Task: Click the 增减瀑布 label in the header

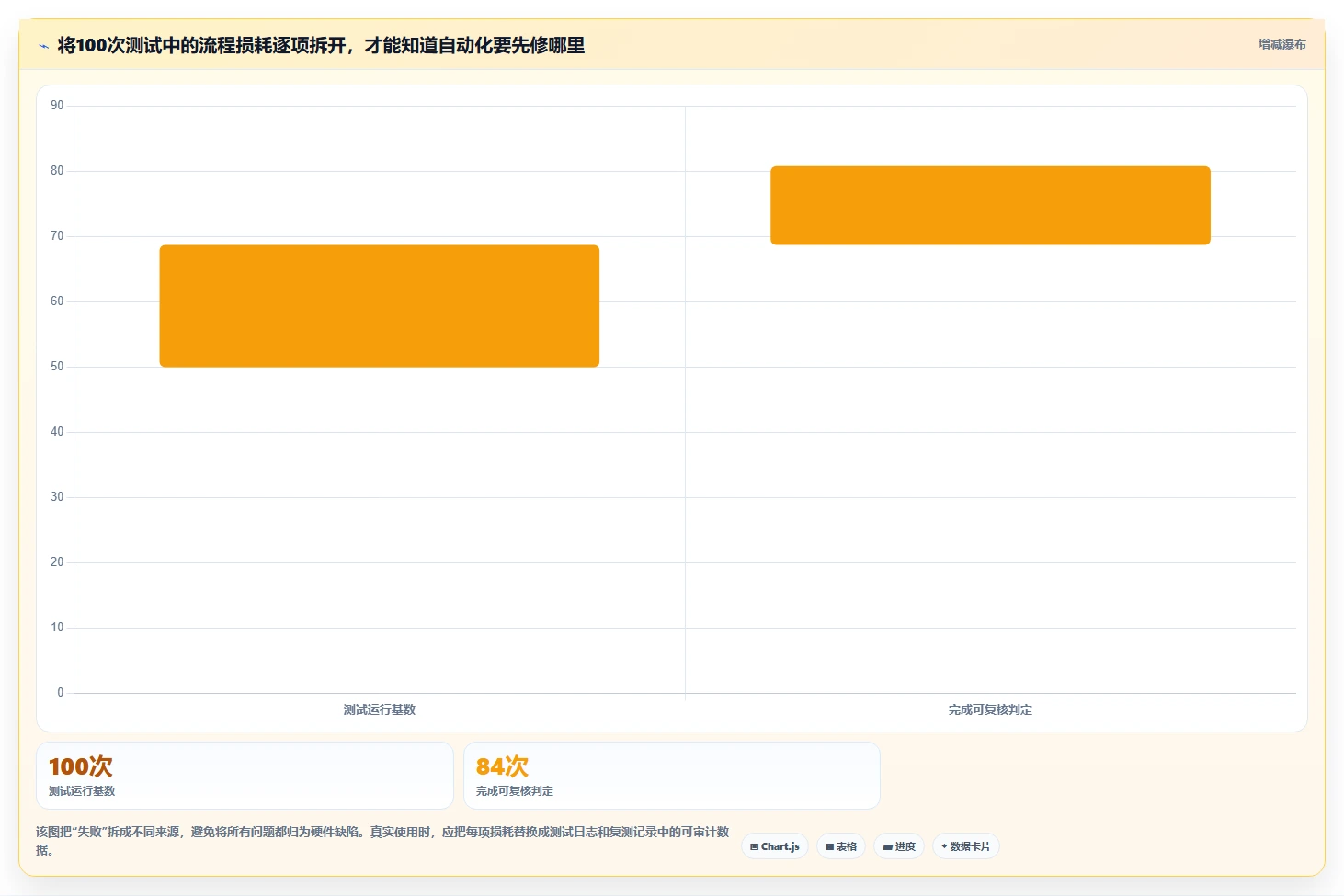Action: pos(1281,44)
